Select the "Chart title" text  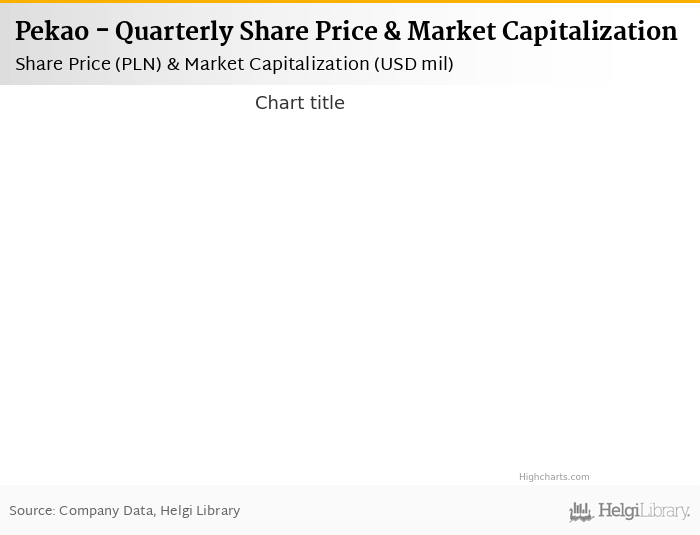point(299,103)
